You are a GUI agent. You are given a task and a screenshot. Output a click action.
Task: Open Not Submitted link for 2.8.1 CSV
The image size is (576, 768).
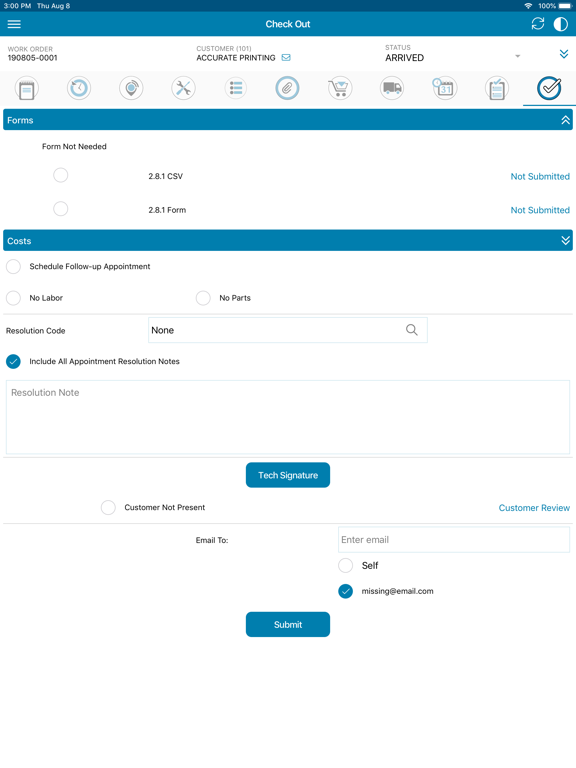(540, 176)
